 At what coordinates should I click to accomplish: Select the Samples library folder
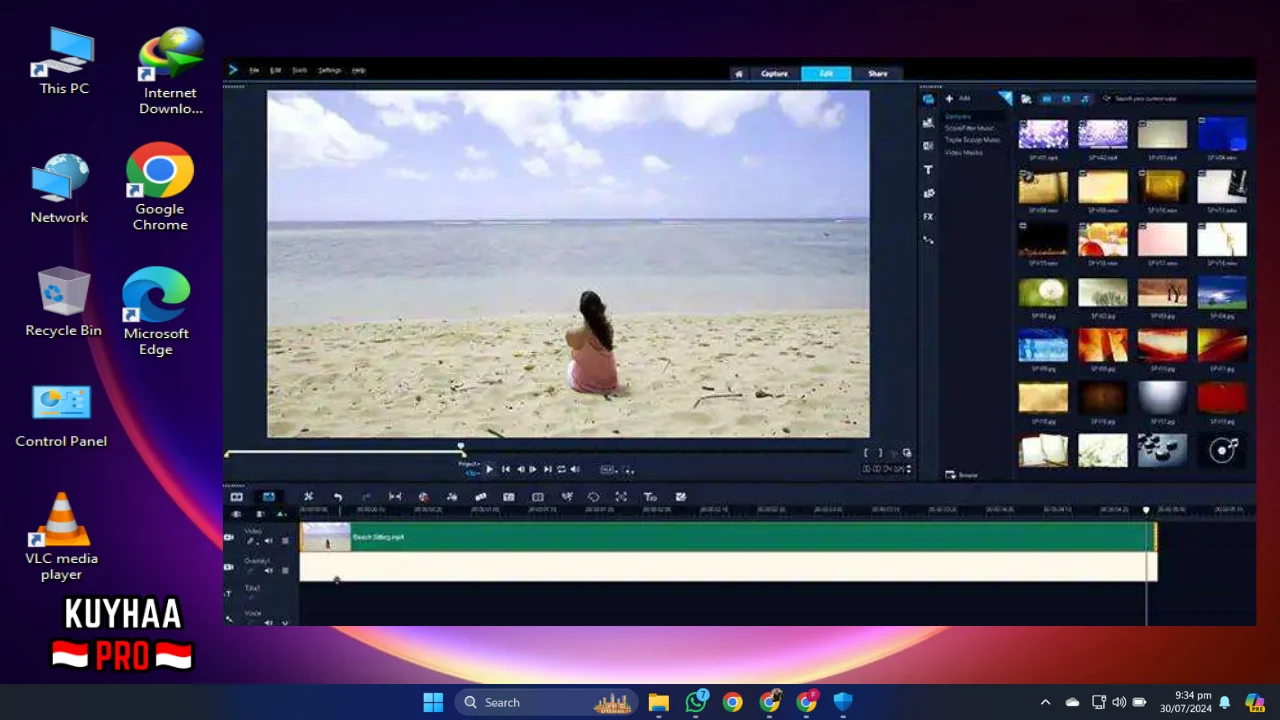tap(958, 117)
